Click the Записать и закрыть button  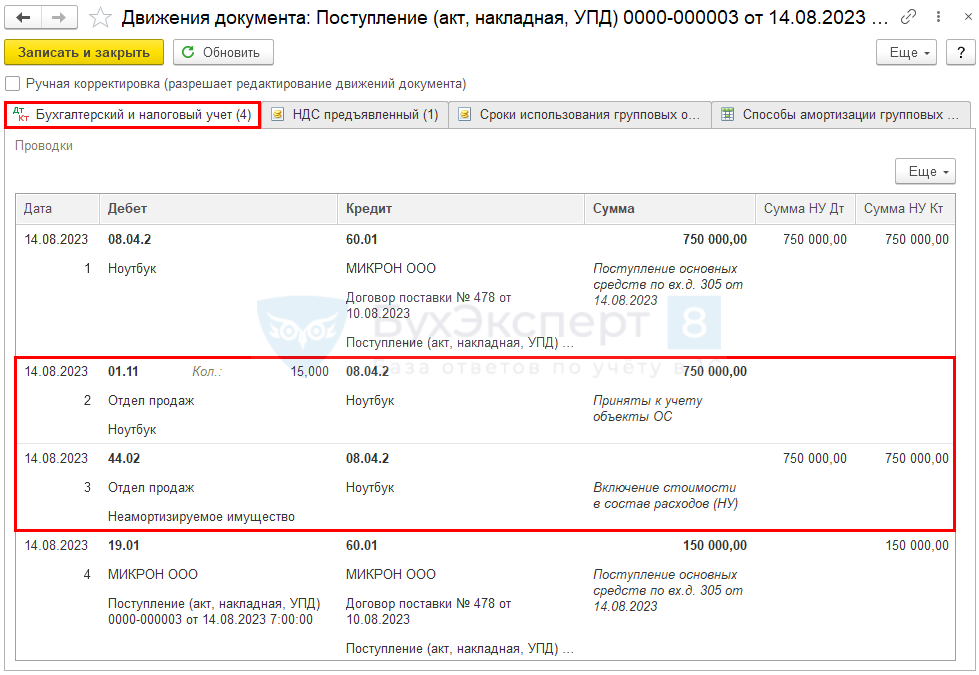point(84,52)
